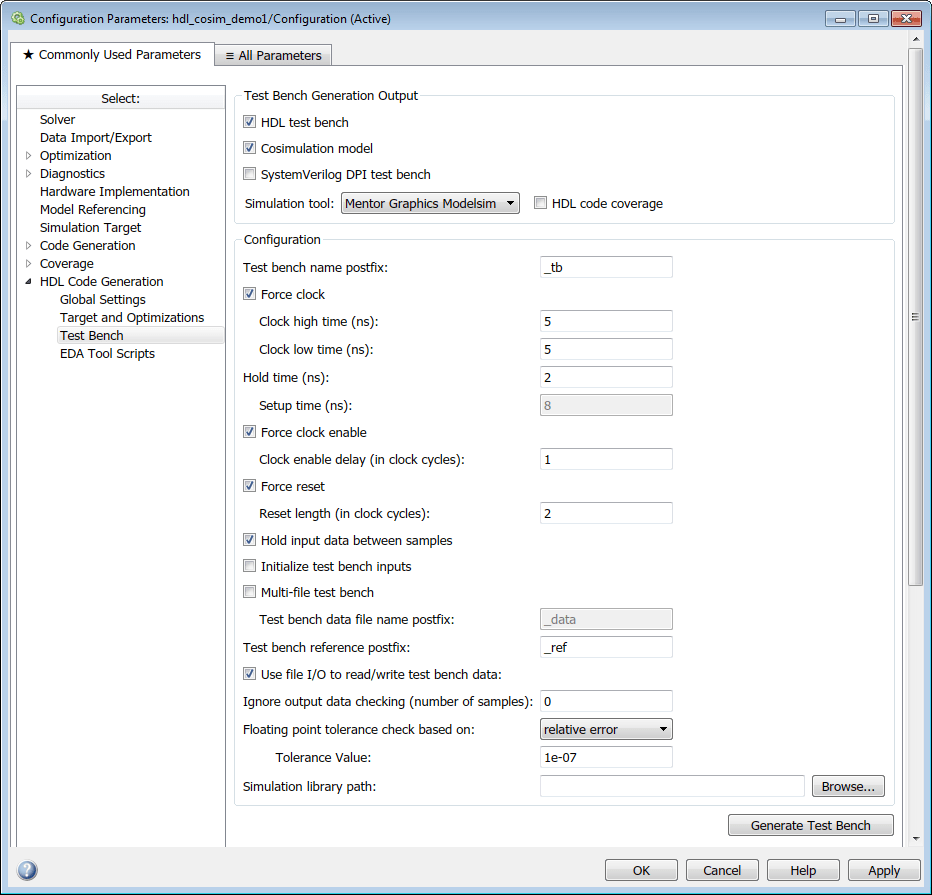The image size is (932, 895).
Task: Click the Tolerance Value field
Action: tap(606, 757)
